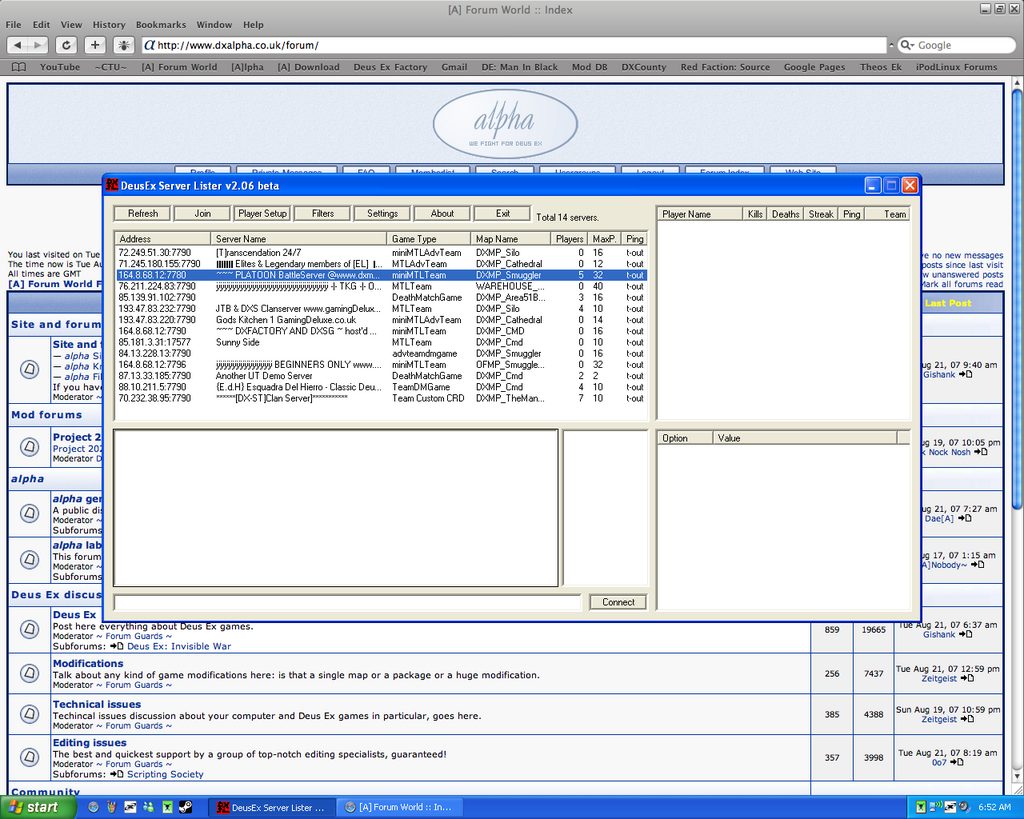Click the Exit button in Server Lister
1024x819 pixels.
click(x=503, y=214)
